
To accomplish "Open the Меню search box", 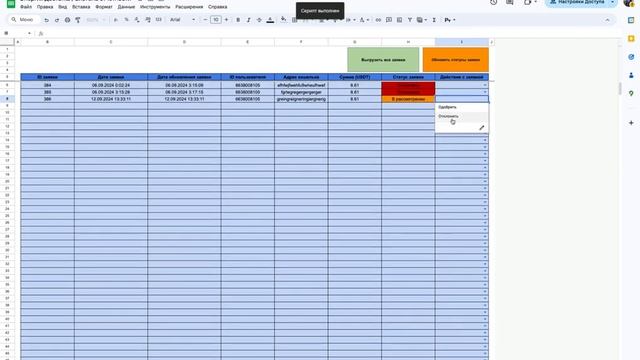I will pos(24,20).
